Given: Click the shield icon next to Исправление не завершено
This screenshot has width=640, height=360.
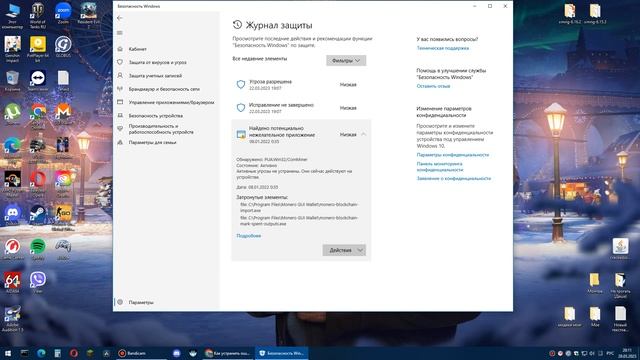Looking at the screenshot, I should point(241,108).
